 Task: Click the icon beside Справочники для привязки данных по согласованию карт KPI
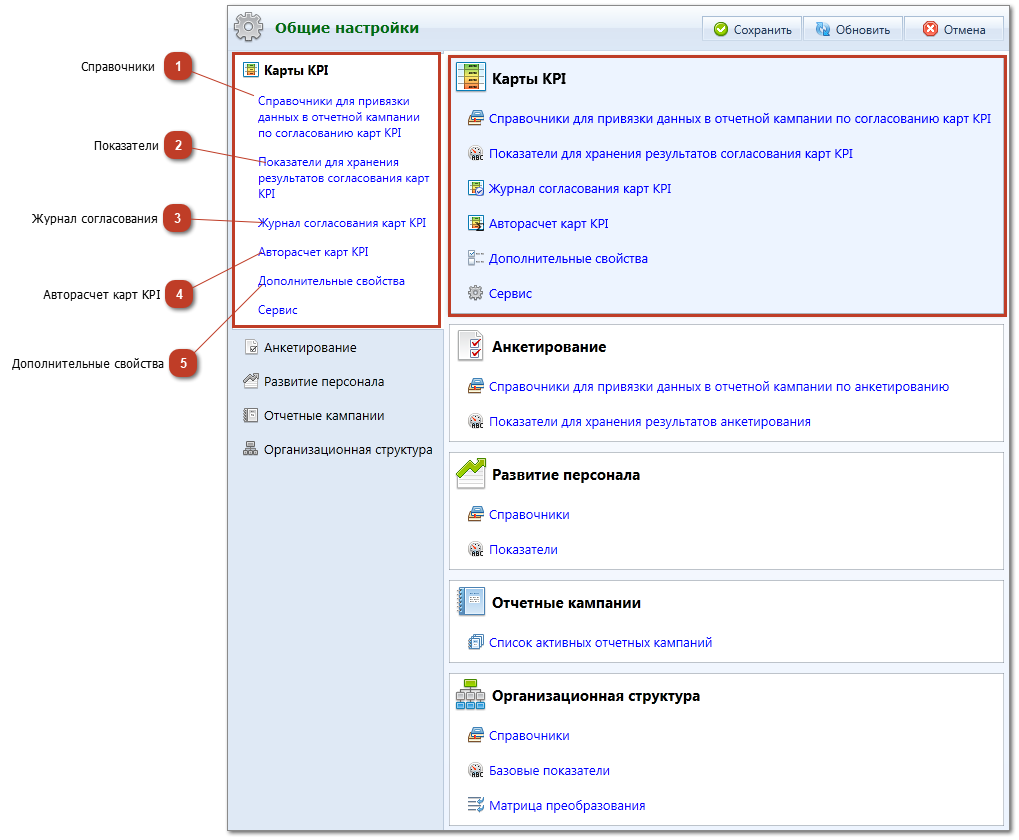[x=476, y=119]
